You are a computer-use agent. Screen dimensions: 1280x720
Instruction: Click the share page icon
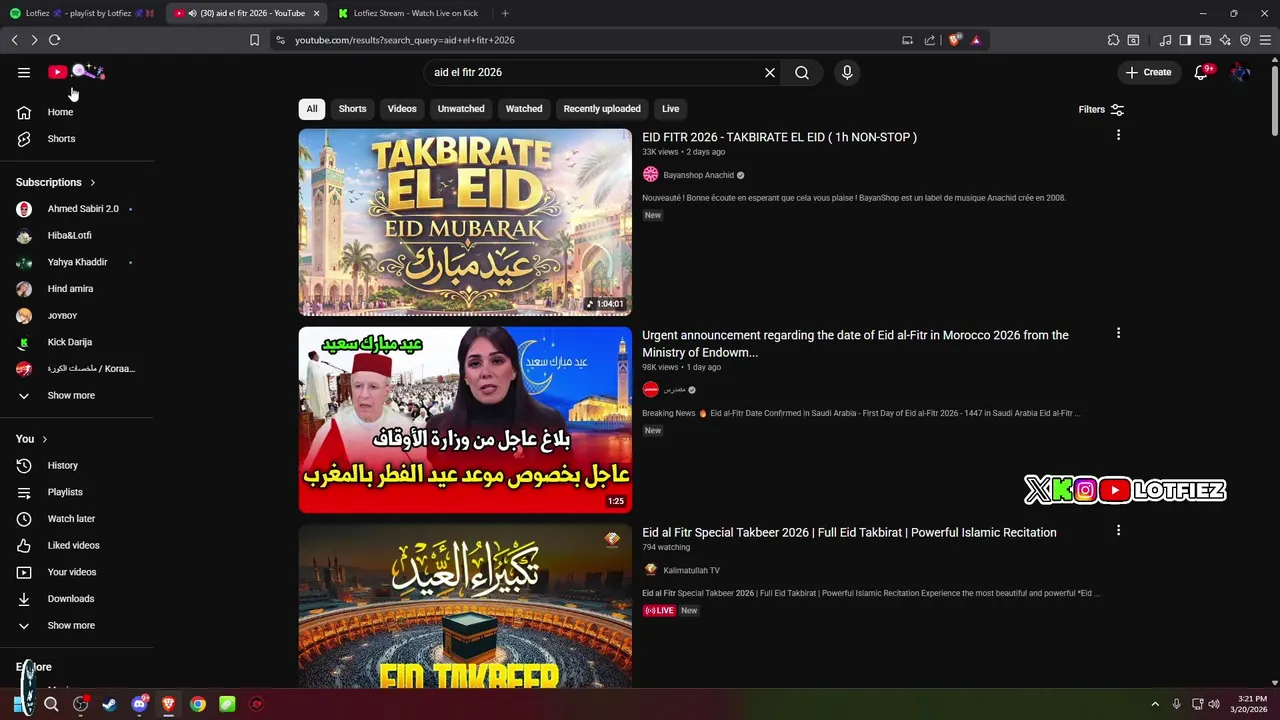930,40
